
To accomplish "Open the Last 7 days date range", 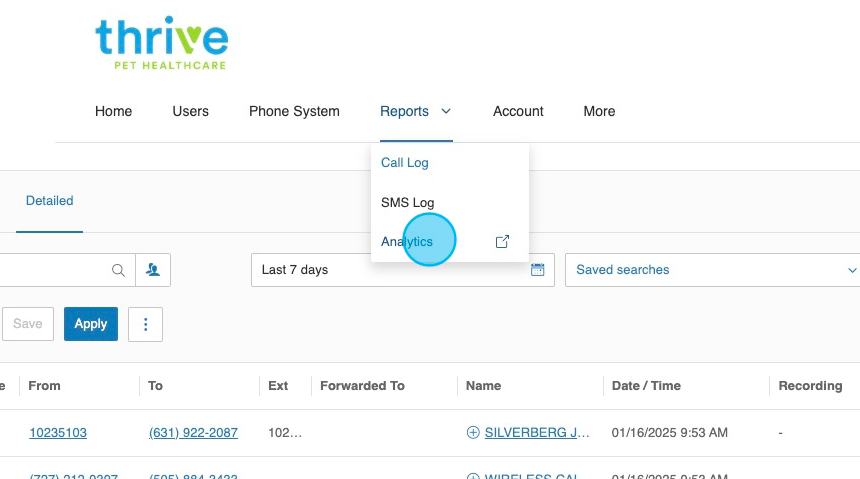I will pos(390,270).
